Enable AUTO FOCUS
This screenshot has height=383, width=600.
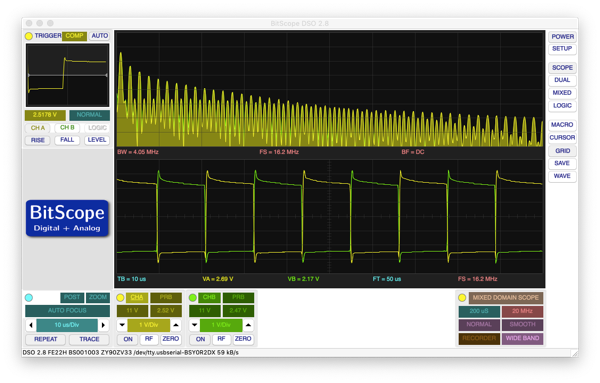tap(67, 311)
